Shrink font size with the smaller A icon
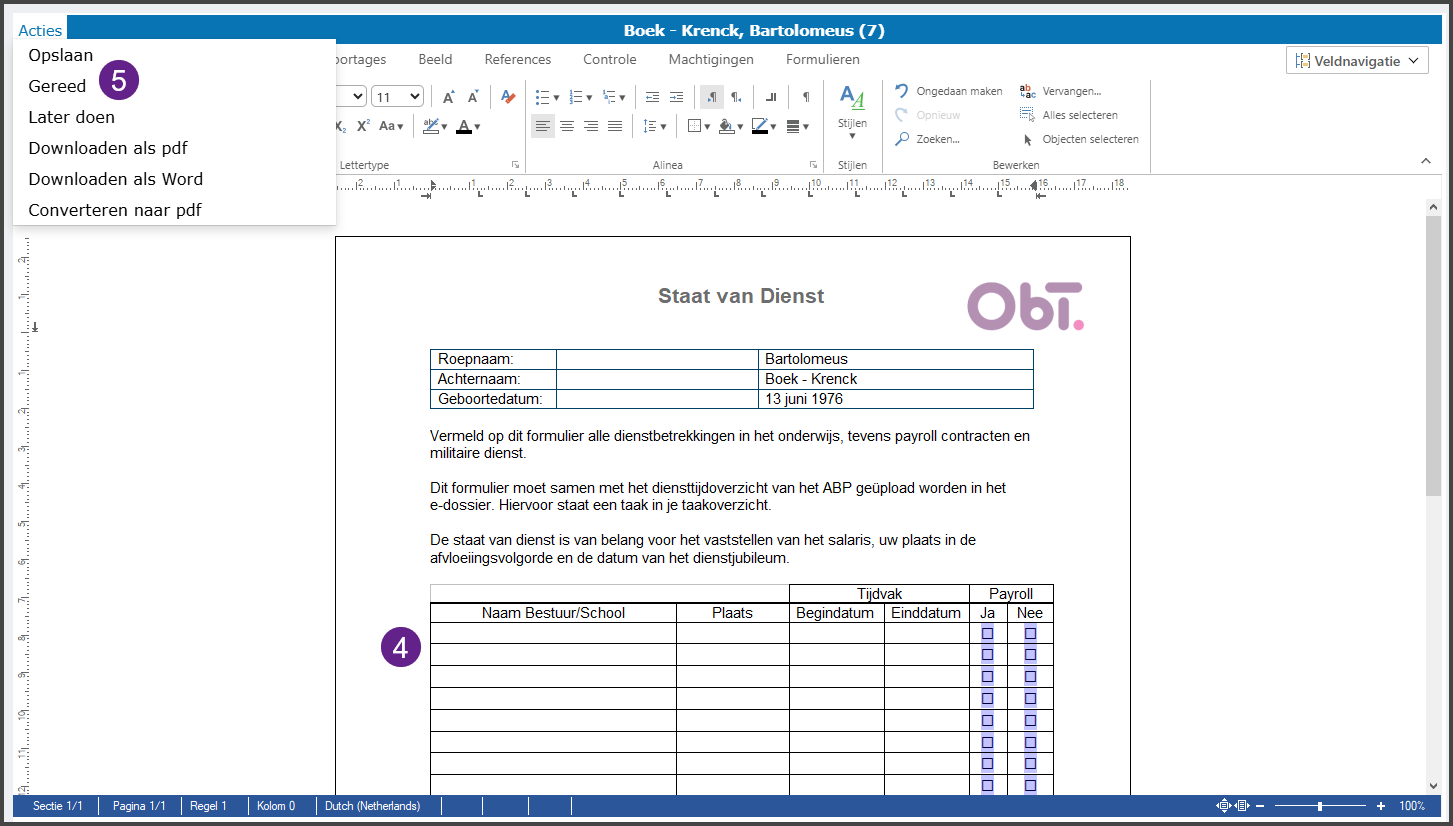Screen dimensions: 1453x826 (x=473, y=97)
